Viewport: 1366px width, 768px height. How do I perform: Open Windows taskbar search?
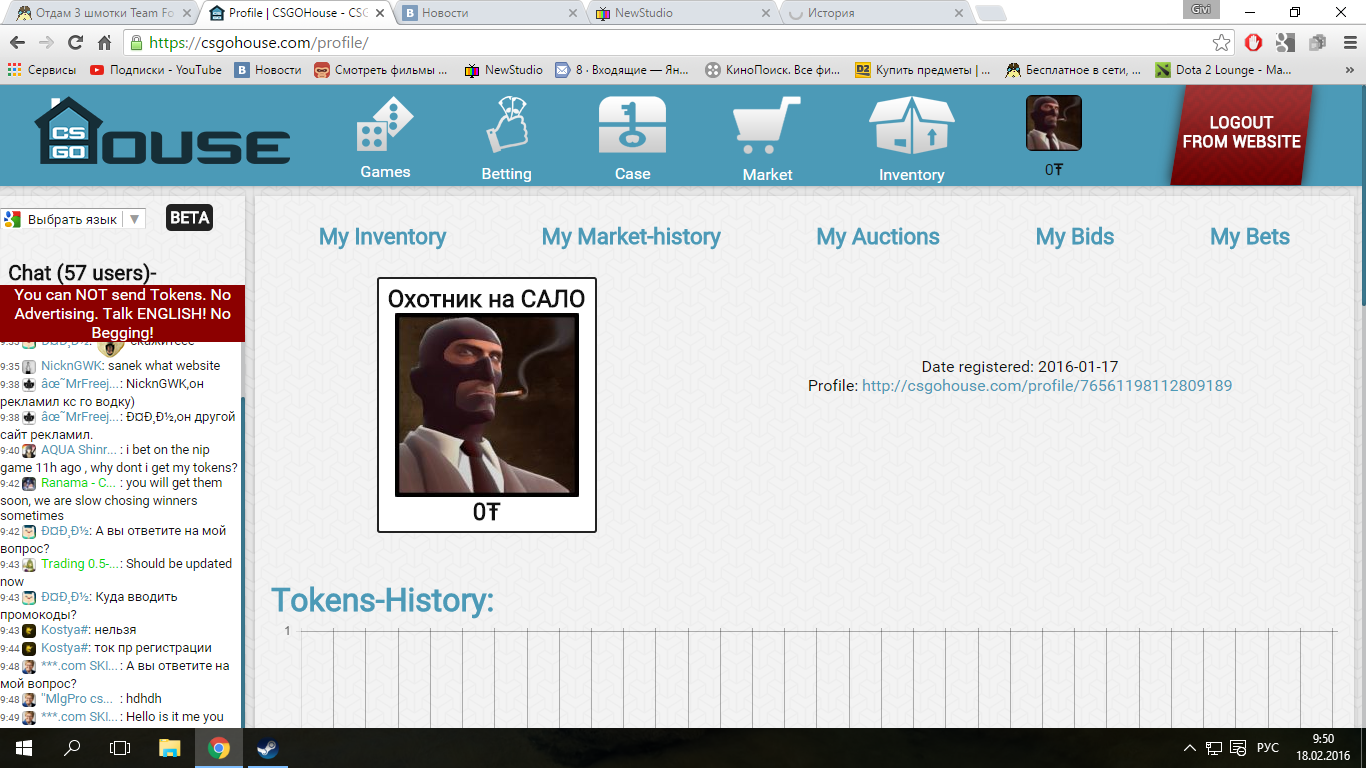(x=72, y=748)
